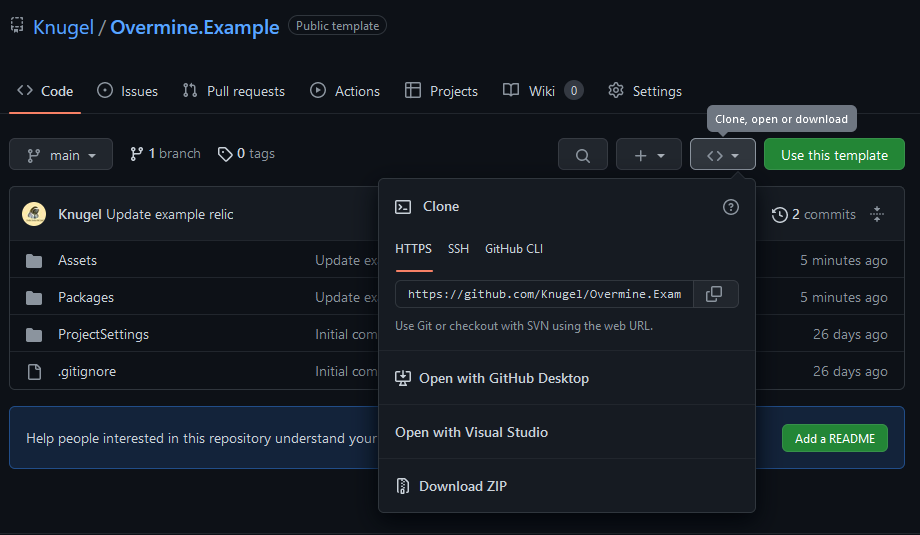View the 0 tags link

246,154
